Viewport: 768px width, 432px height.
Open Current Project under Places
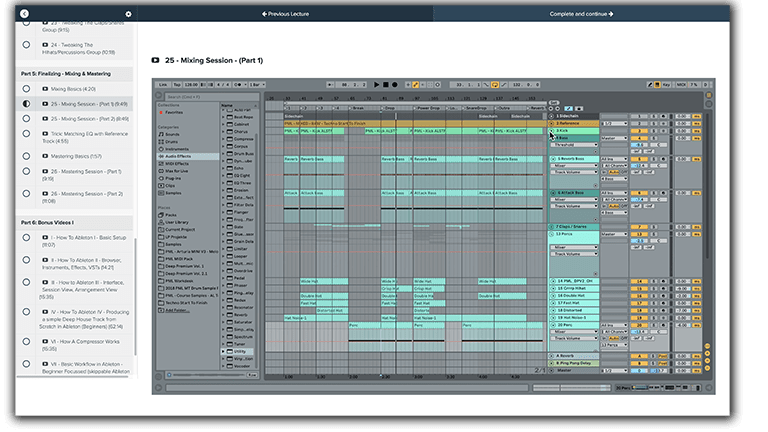point(176,229)
